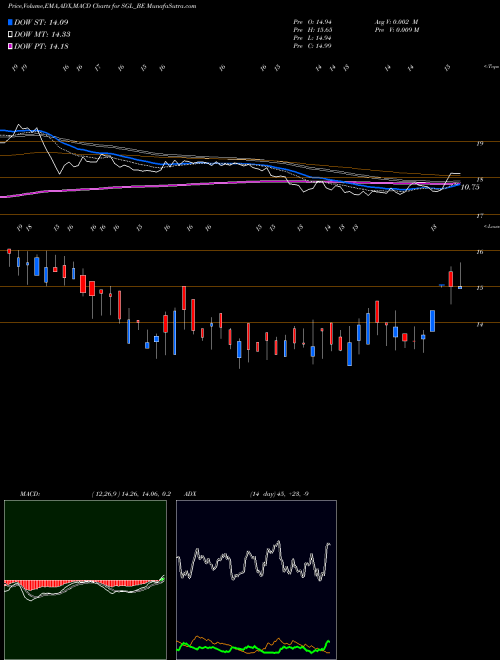Open the green MACD histogram panel

[x=85, y=580]
